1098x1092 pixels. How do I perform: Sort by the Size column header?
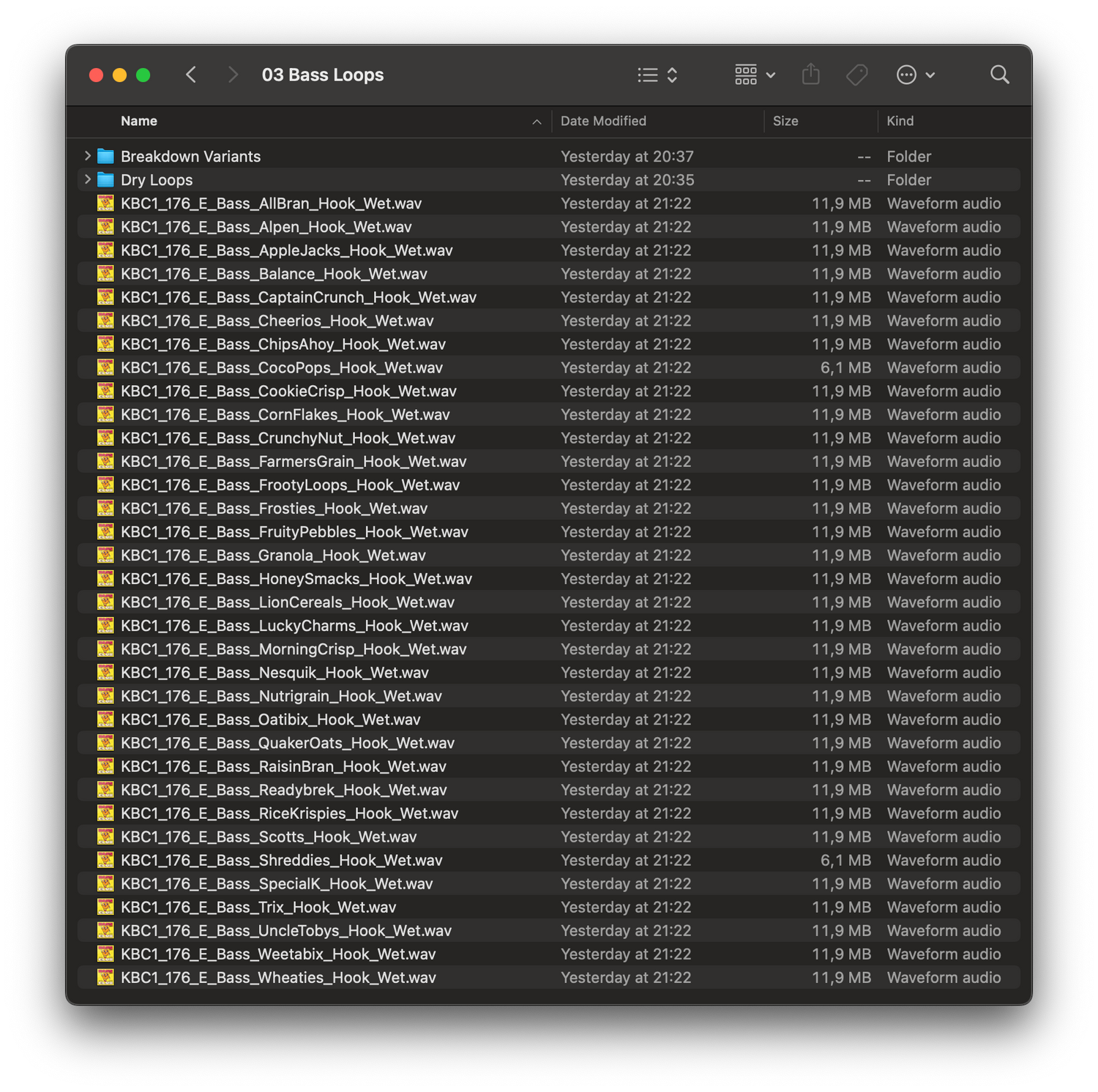(x=785, y=121)
